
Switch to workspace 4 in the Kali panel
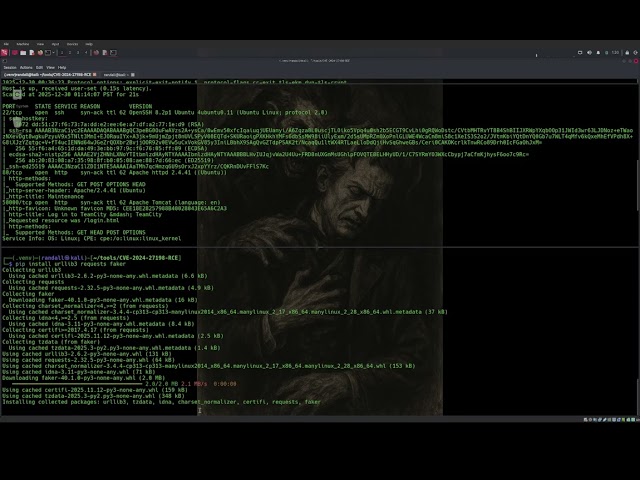[x=86, y=53]
